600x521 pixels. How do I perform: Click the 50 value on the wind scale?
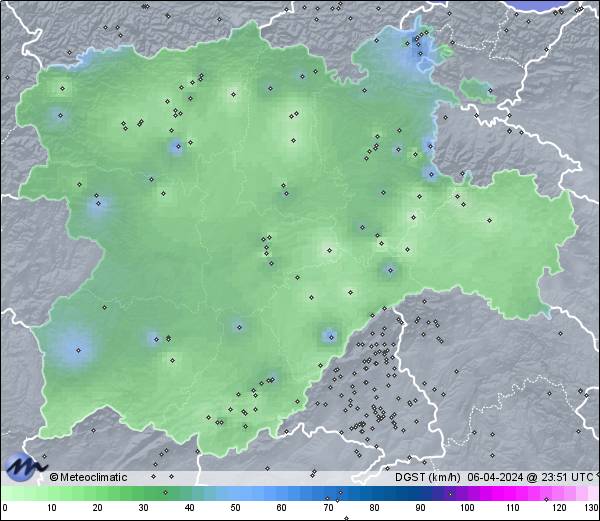point(235,508)
